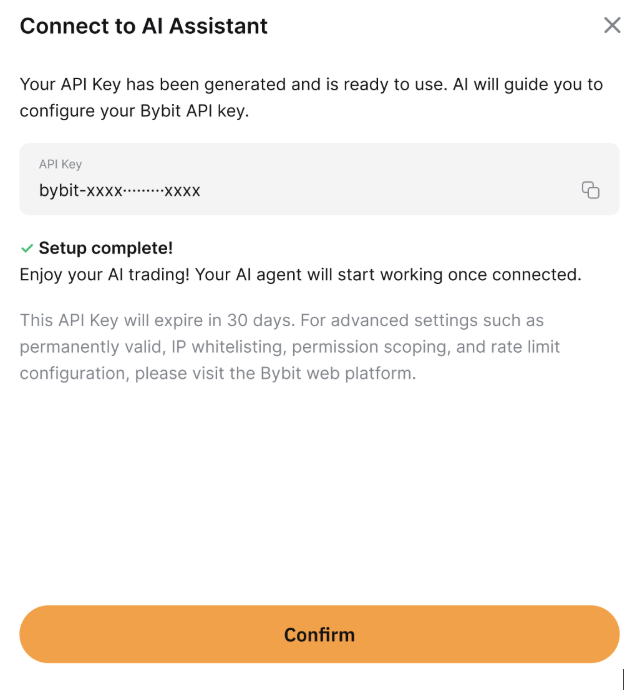Click the configure your Bybit API key text
Image resolution: width=624 pixels, height=690 pixels.
click(134, 111)
